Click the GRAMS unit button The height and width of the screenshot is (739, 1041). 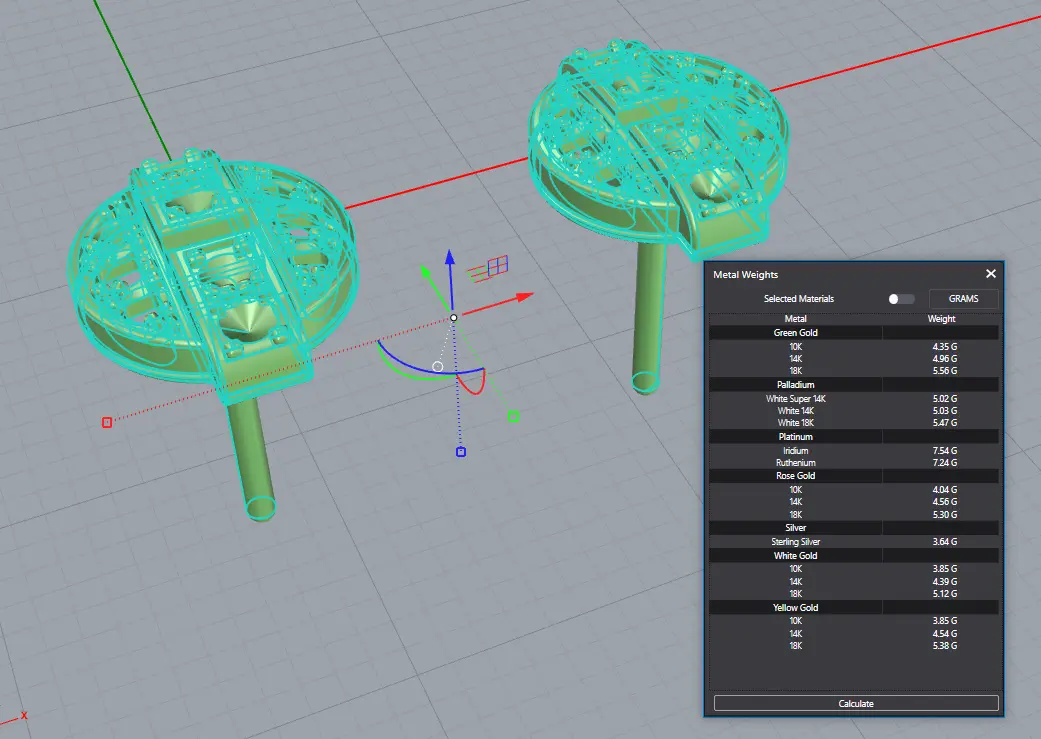coord(963,299)
